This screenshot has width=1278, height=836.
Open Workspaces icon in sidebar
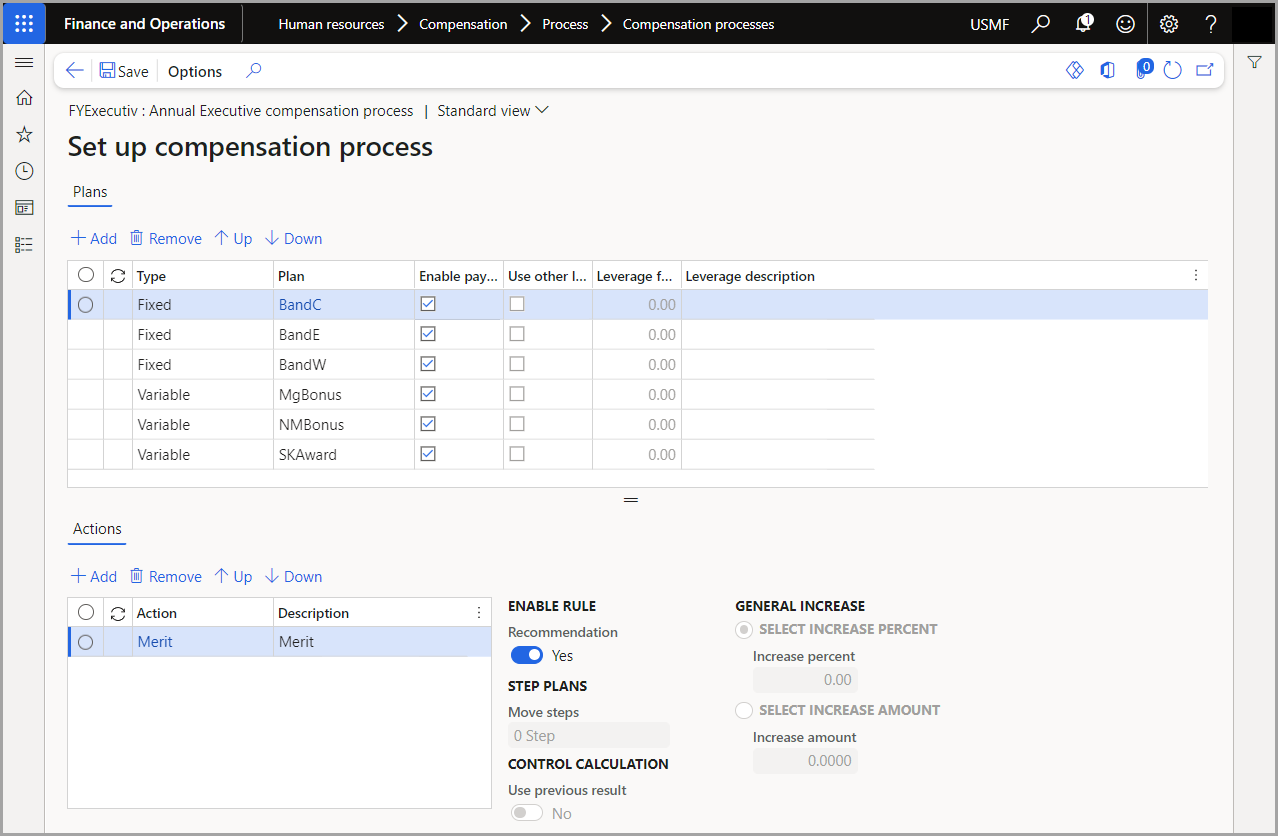coord(24,207)
